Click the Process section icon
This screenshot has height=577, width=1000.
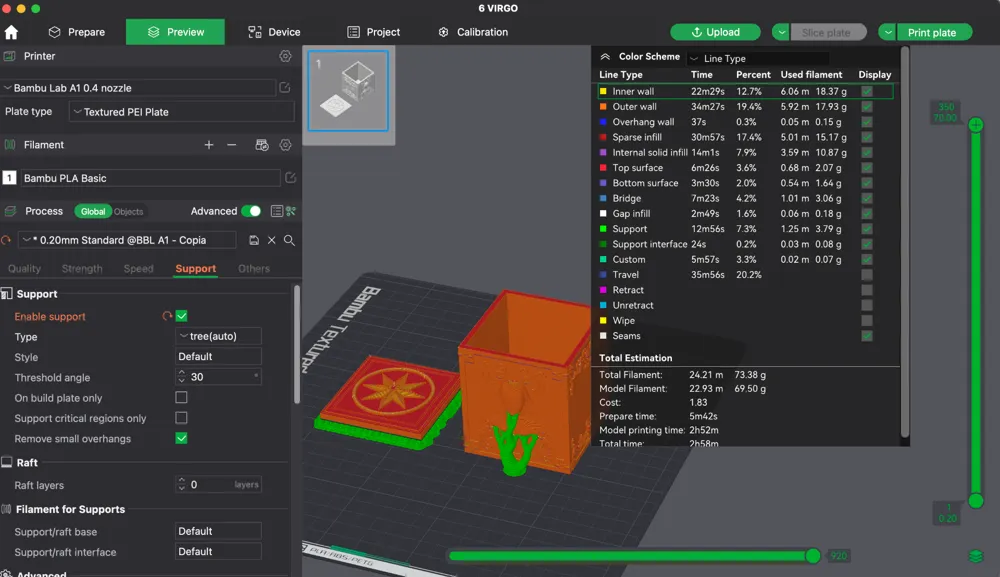pyautogui.click(x=10, y=211)
